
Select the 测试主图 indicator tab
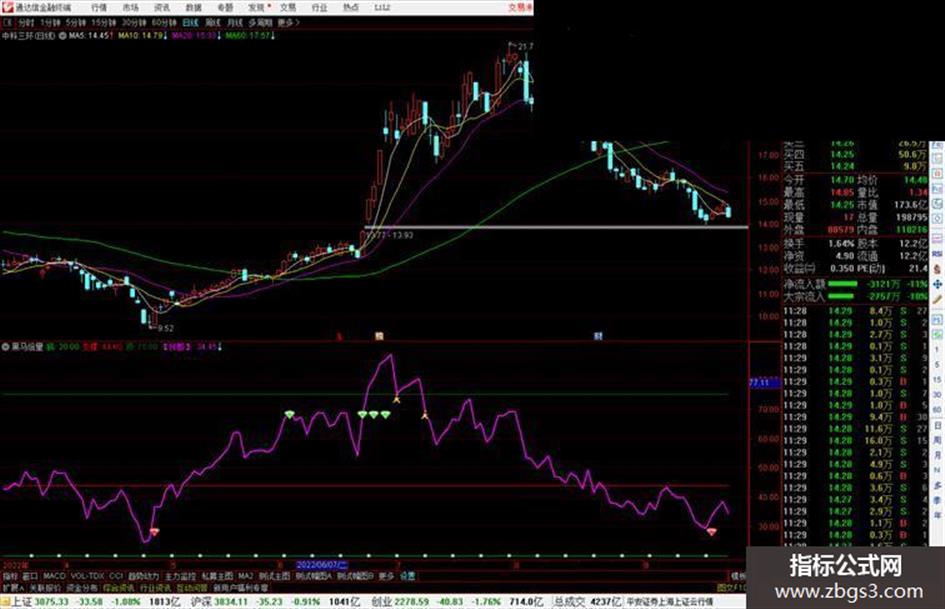pyautogui.click(x=274, y=576)
